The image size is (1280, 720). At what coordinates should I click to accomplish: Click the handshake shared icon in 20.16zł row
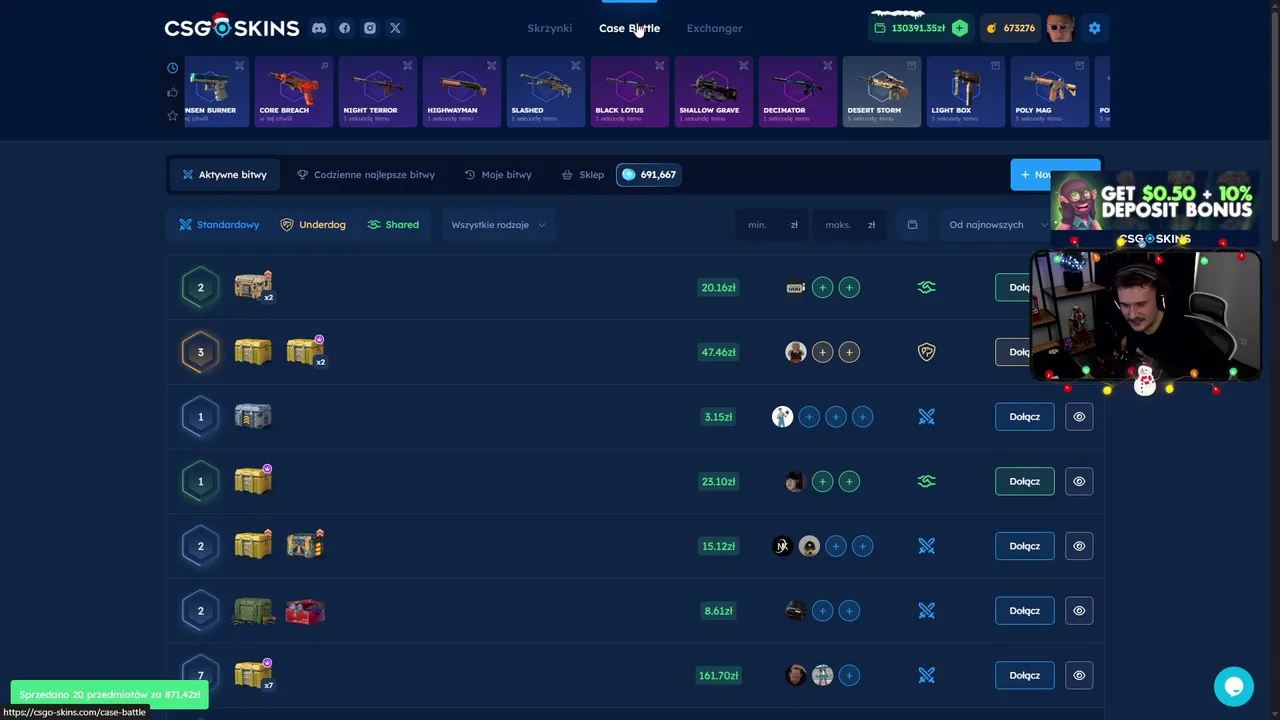(x=926, y=288)
